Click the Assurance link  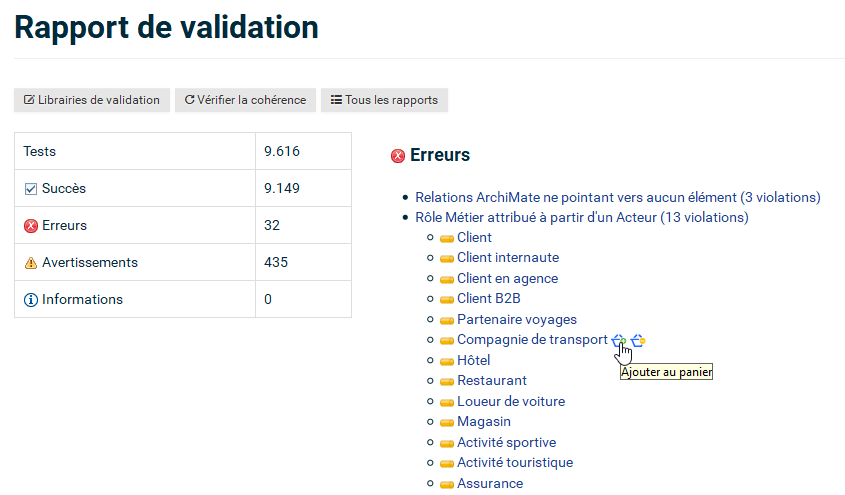pos(489,484)
